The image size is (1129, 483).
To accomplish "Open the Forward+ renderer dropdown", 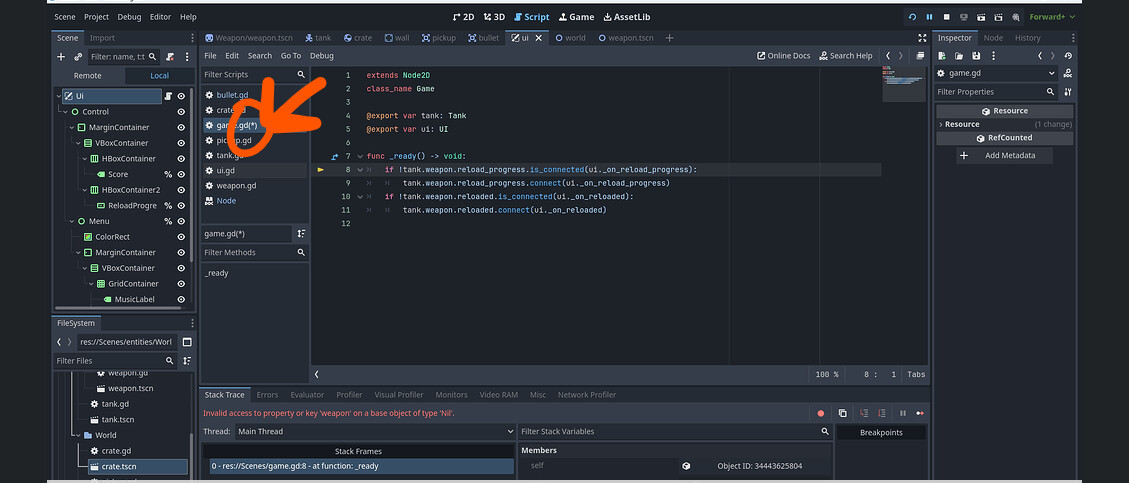I will (x=1052, y=17).
